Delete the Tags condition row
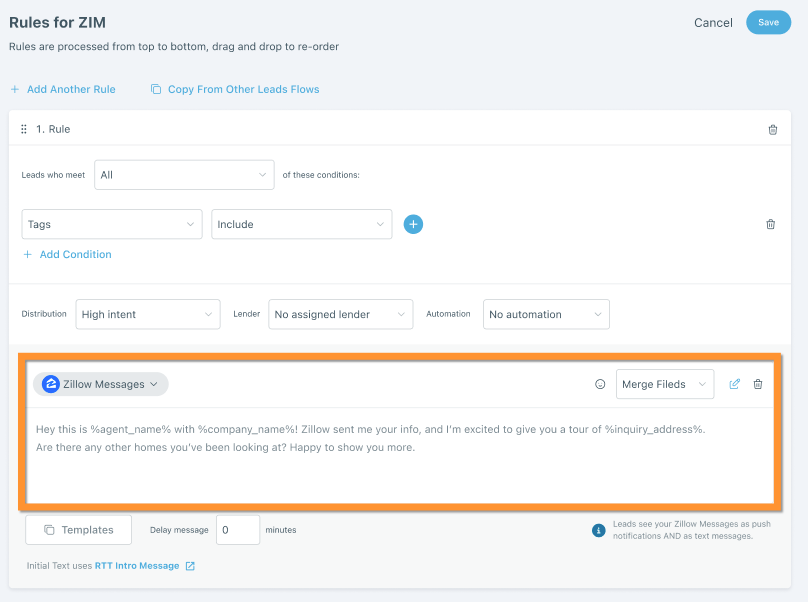 770,224
